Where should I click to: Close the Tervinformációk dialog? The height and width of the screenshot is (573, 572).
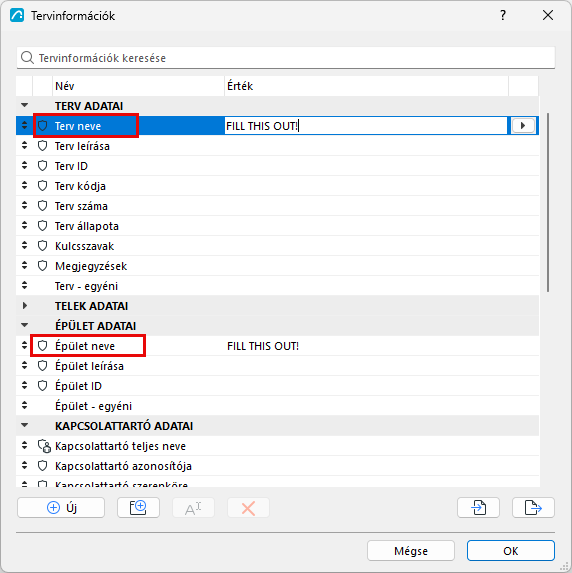coord(548,15)
